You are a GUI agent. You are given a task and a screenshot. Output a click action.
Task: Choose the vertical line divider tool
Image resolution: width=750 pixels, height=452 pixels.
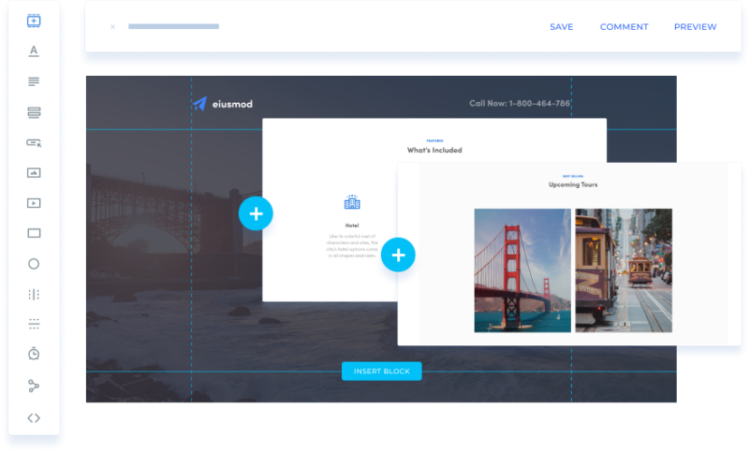[x=33, y=294]
